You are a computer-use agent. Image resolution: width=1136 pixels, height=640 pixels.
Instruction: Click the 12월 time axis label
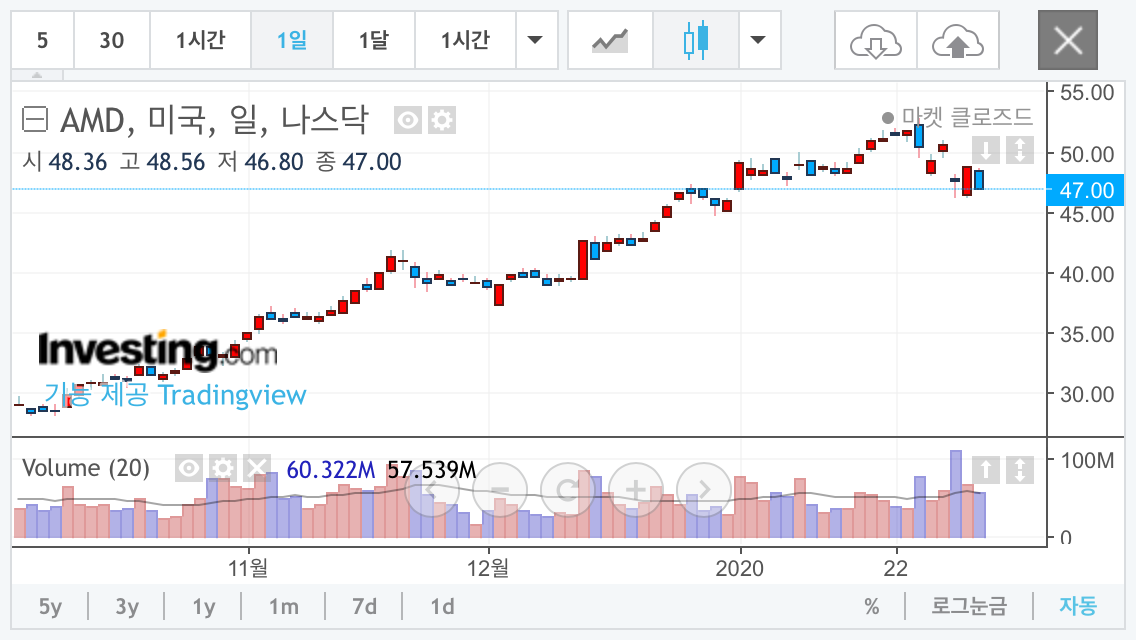[x=488, y=568]
